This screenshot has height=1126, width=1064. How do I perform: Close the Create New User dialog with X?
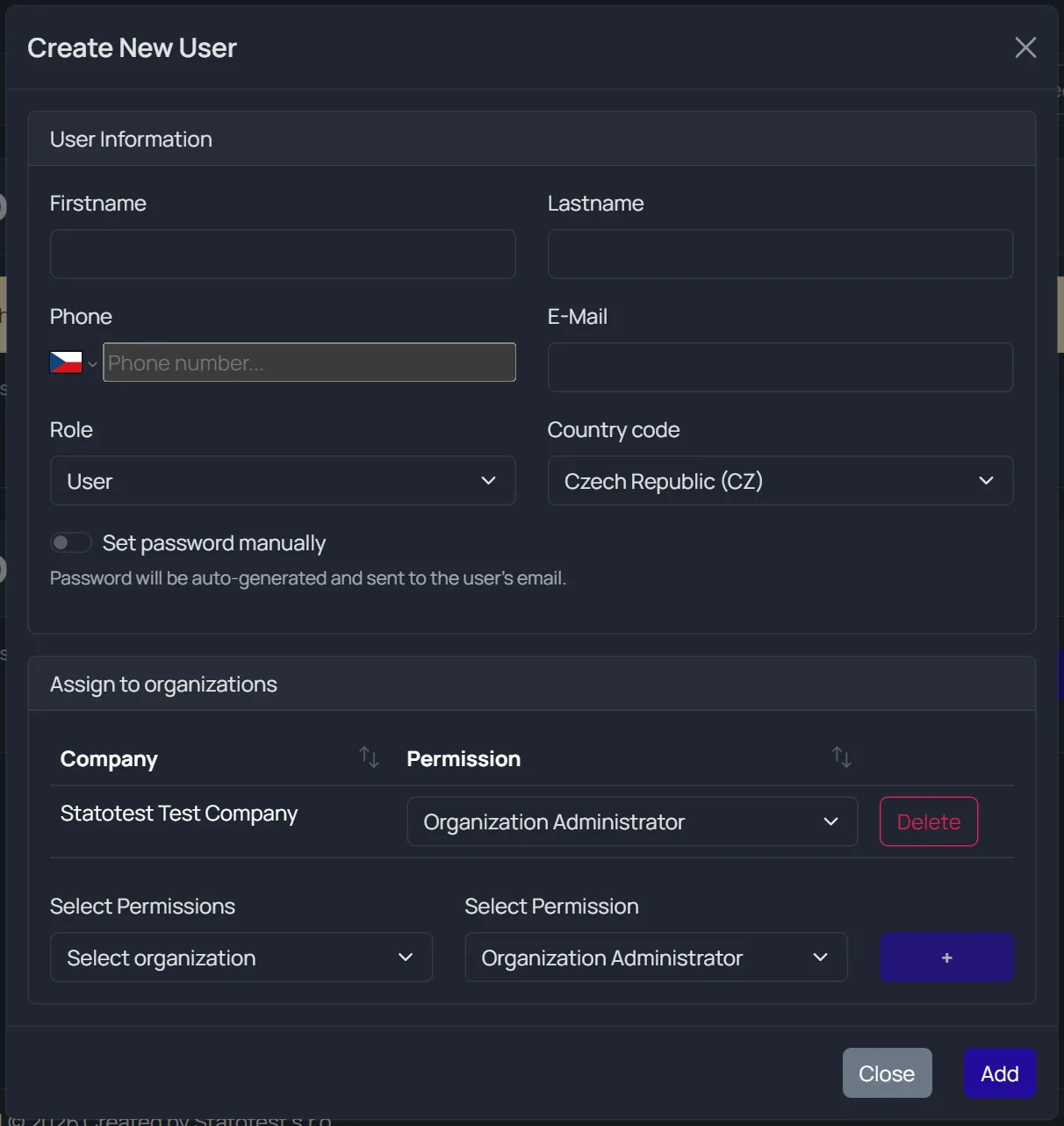pyautogui.click(x=1025, y=47)
